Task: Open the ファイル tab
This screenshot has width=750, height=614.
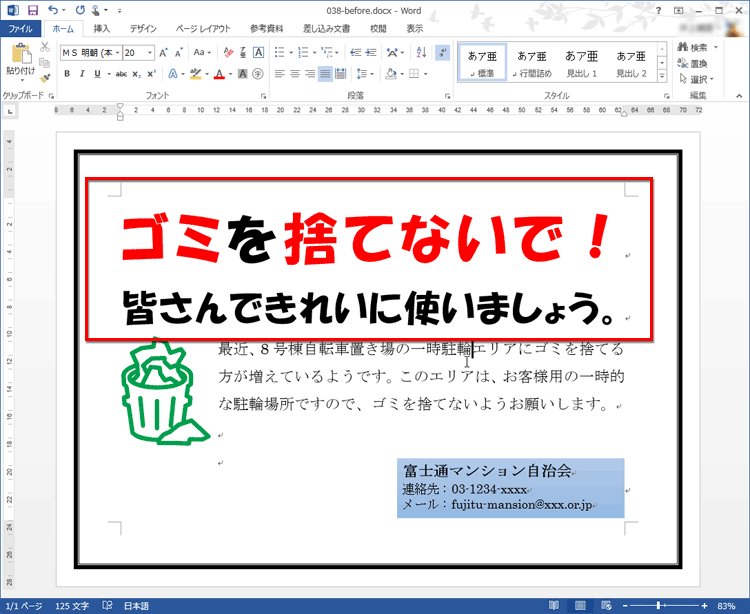Action: click(x=20, y=29)
